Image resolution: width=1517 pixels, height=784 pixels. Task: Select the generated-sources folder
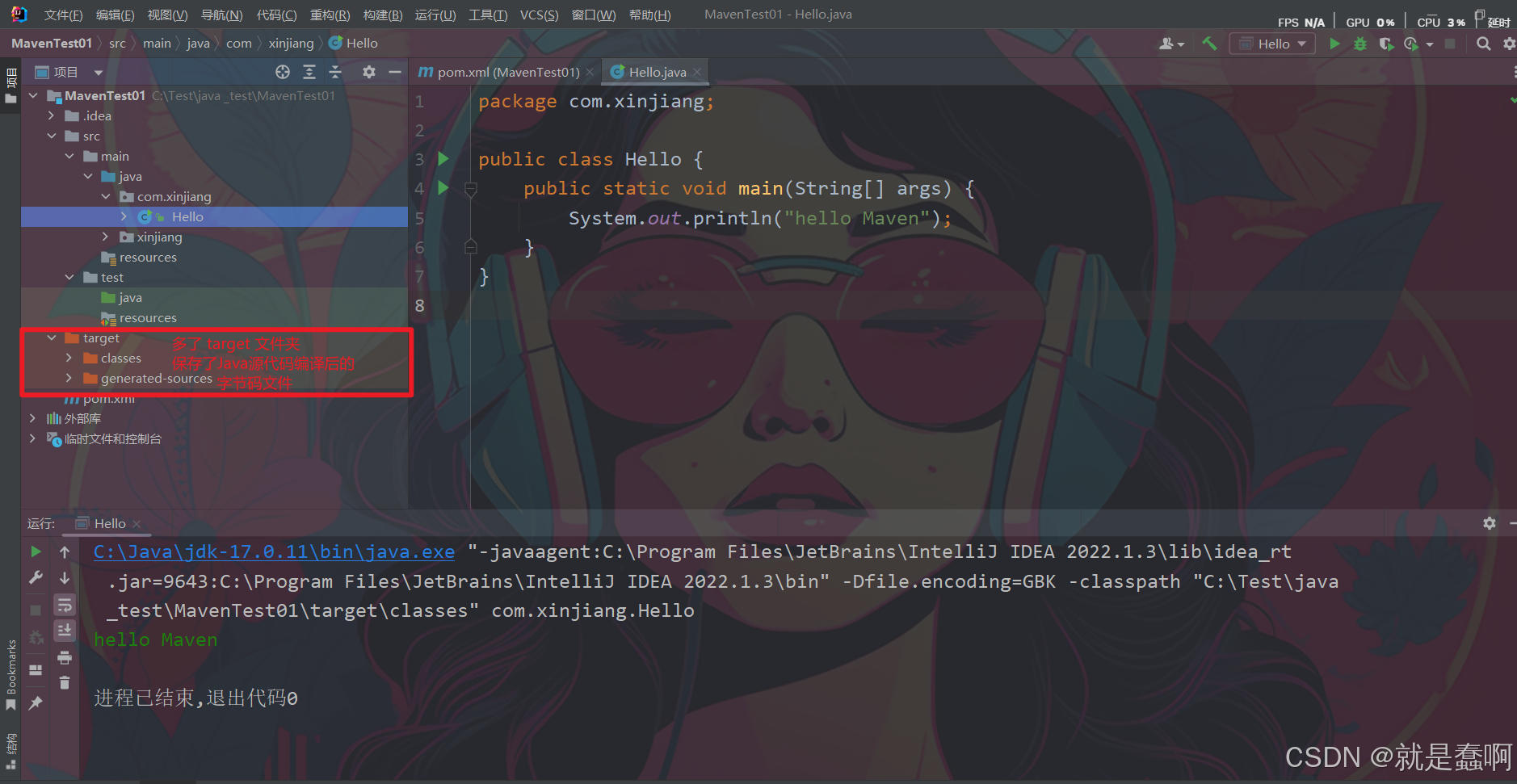tap(156, 378)
